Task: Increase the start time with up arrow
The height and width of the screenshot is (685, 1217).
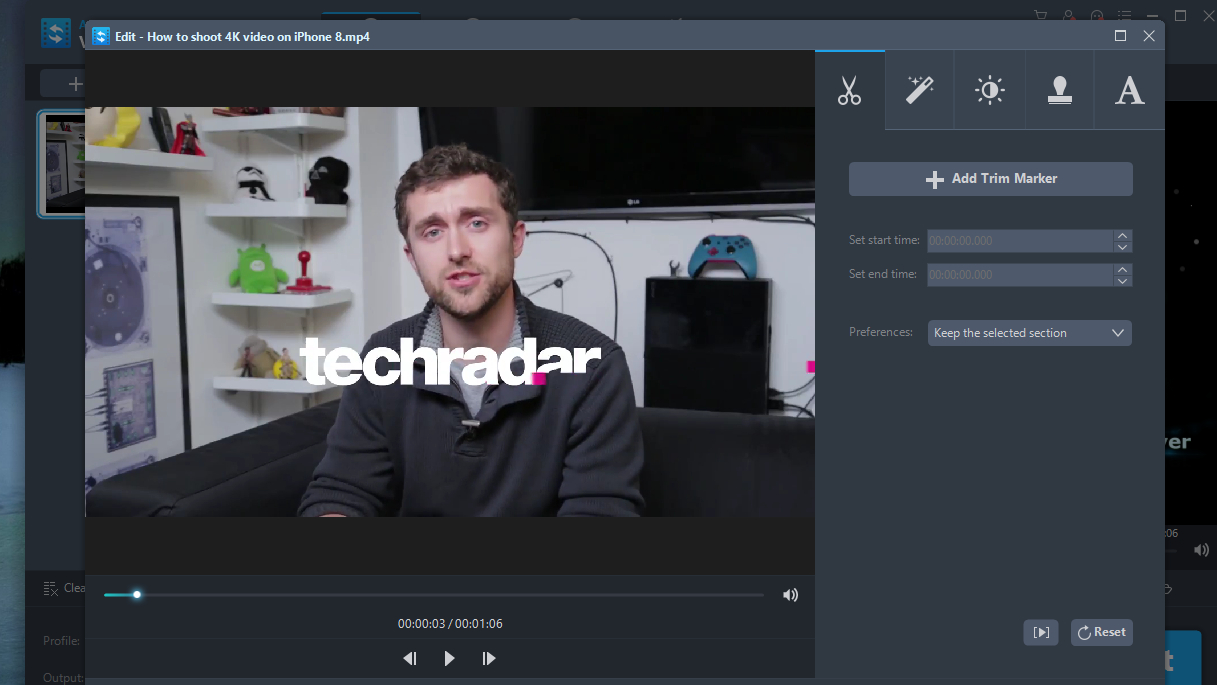Action: coord(1122,235)
